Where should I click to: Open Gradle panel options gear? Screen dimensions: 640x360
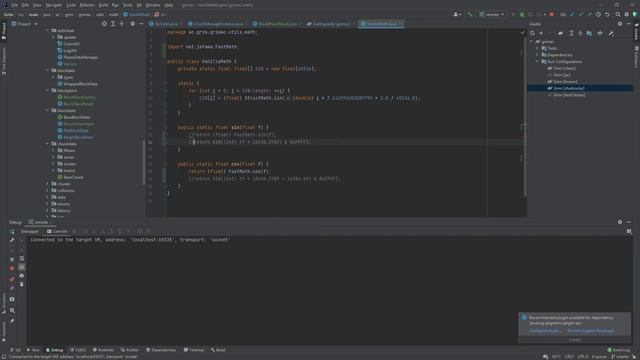tap(620, 24)
